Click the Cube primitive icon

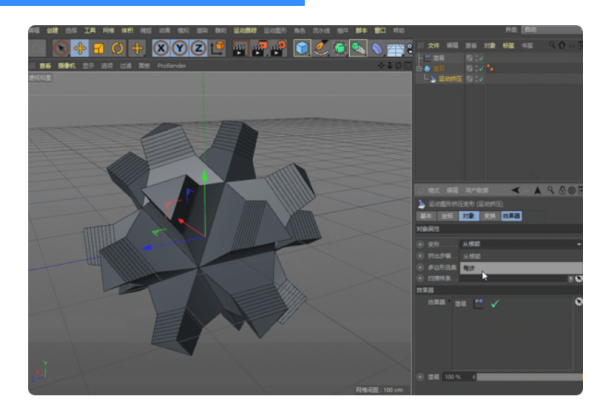click(x=303, y=48)
